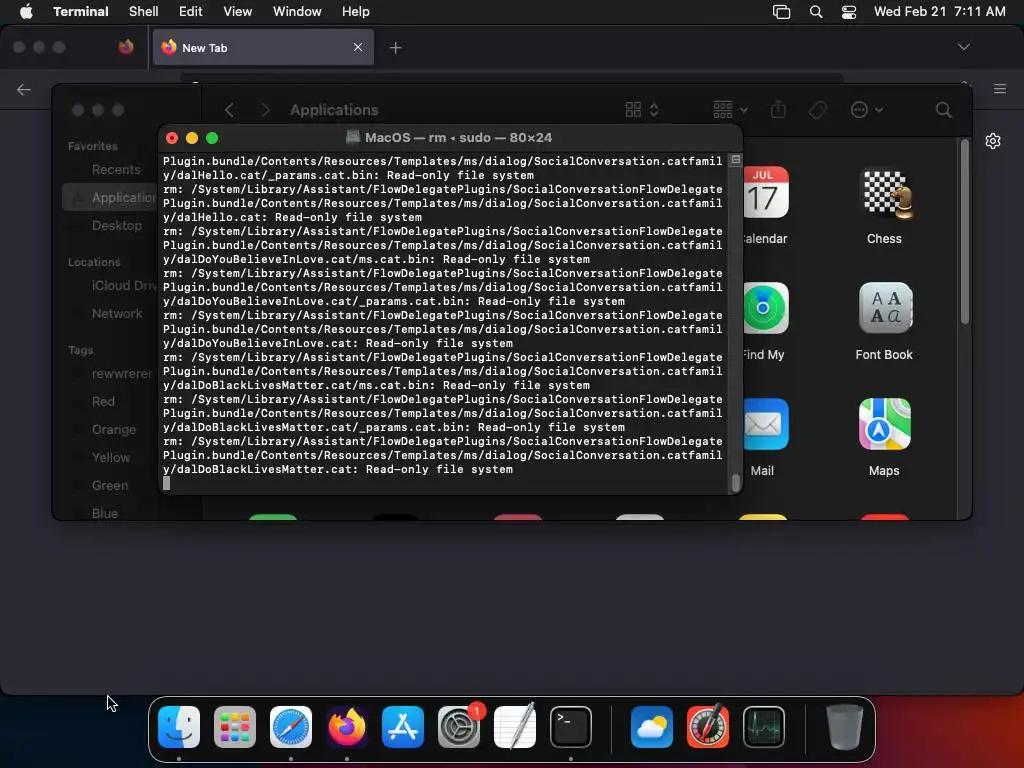Open Finder group-by dropdown

click(x=730, y=110)
